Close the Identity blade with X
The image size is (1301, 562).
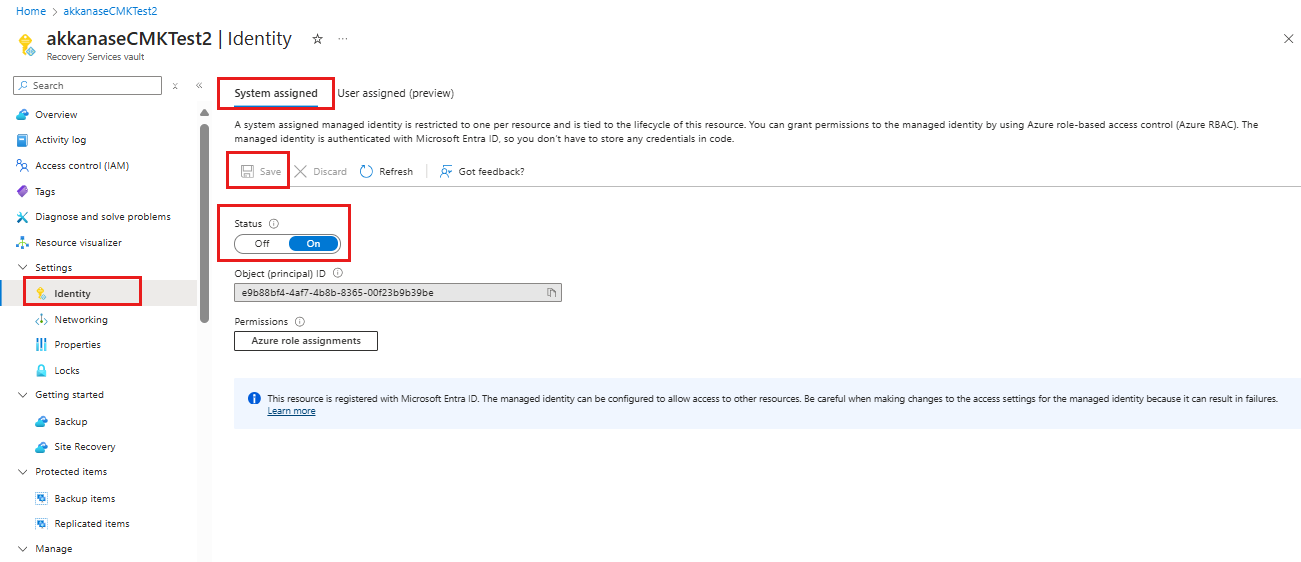coord(1288,38)
